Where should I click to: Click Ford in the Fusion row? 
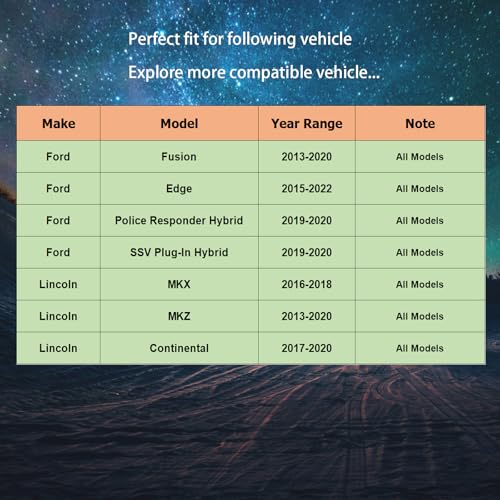pos(58,157)
